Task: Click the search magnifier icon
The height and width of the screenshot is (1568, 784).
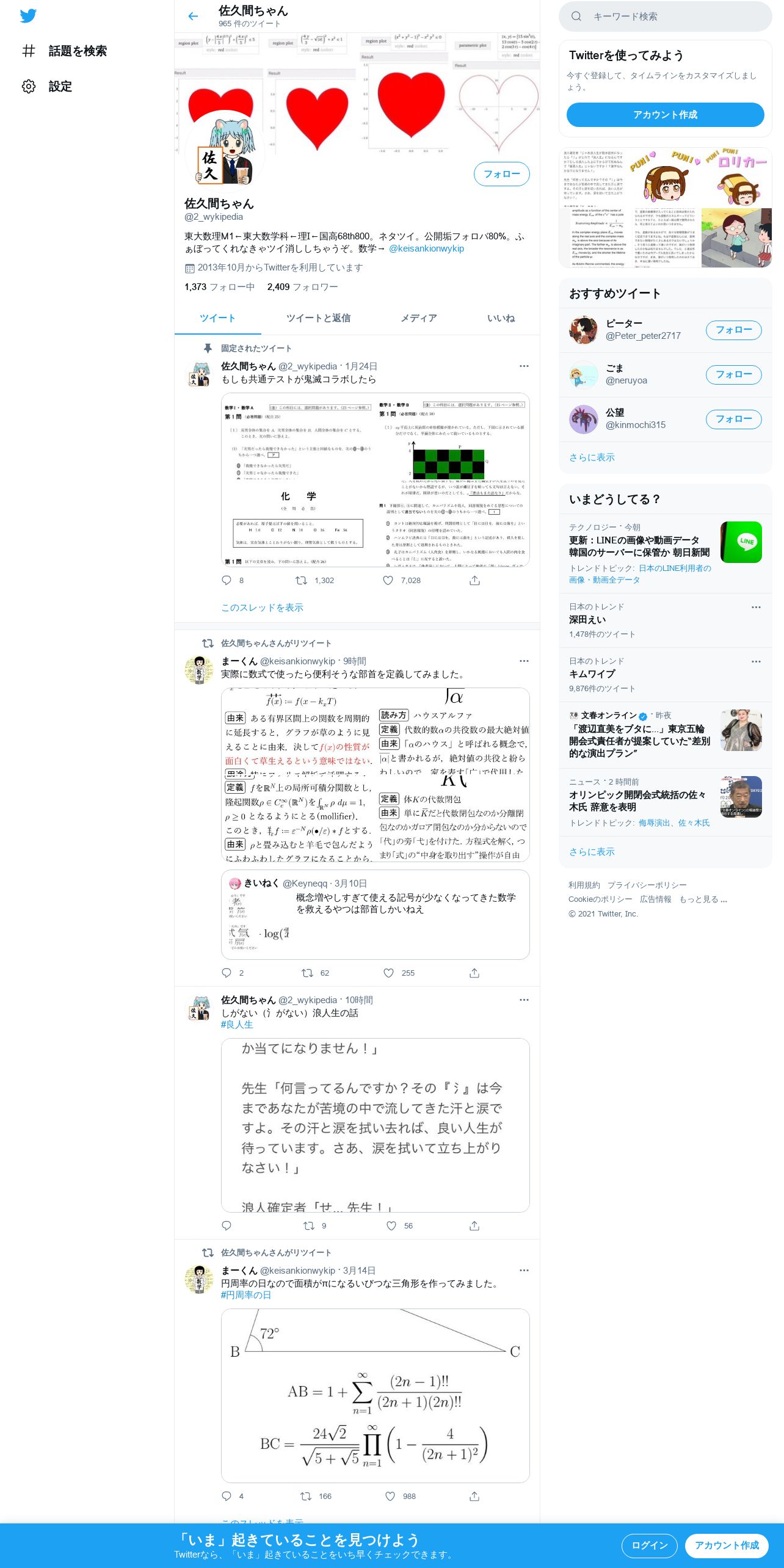Action: tap(576, 16)
